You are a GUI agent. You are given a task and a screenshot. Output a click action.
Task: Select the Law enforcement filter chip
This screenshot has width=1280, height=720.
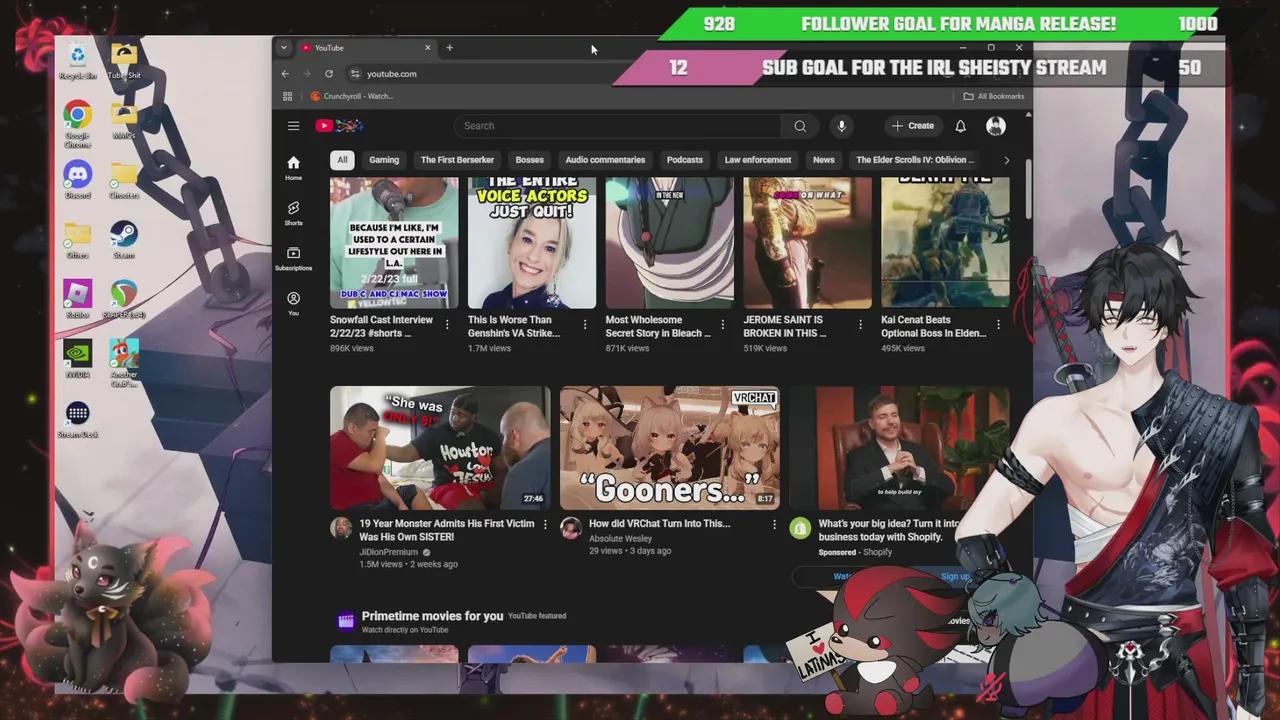click(758, 160)
